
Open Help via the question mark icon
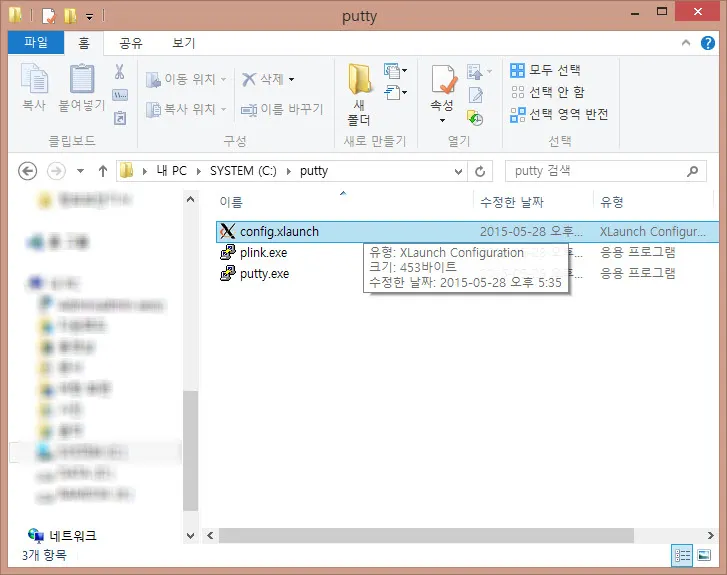point(708,43)
